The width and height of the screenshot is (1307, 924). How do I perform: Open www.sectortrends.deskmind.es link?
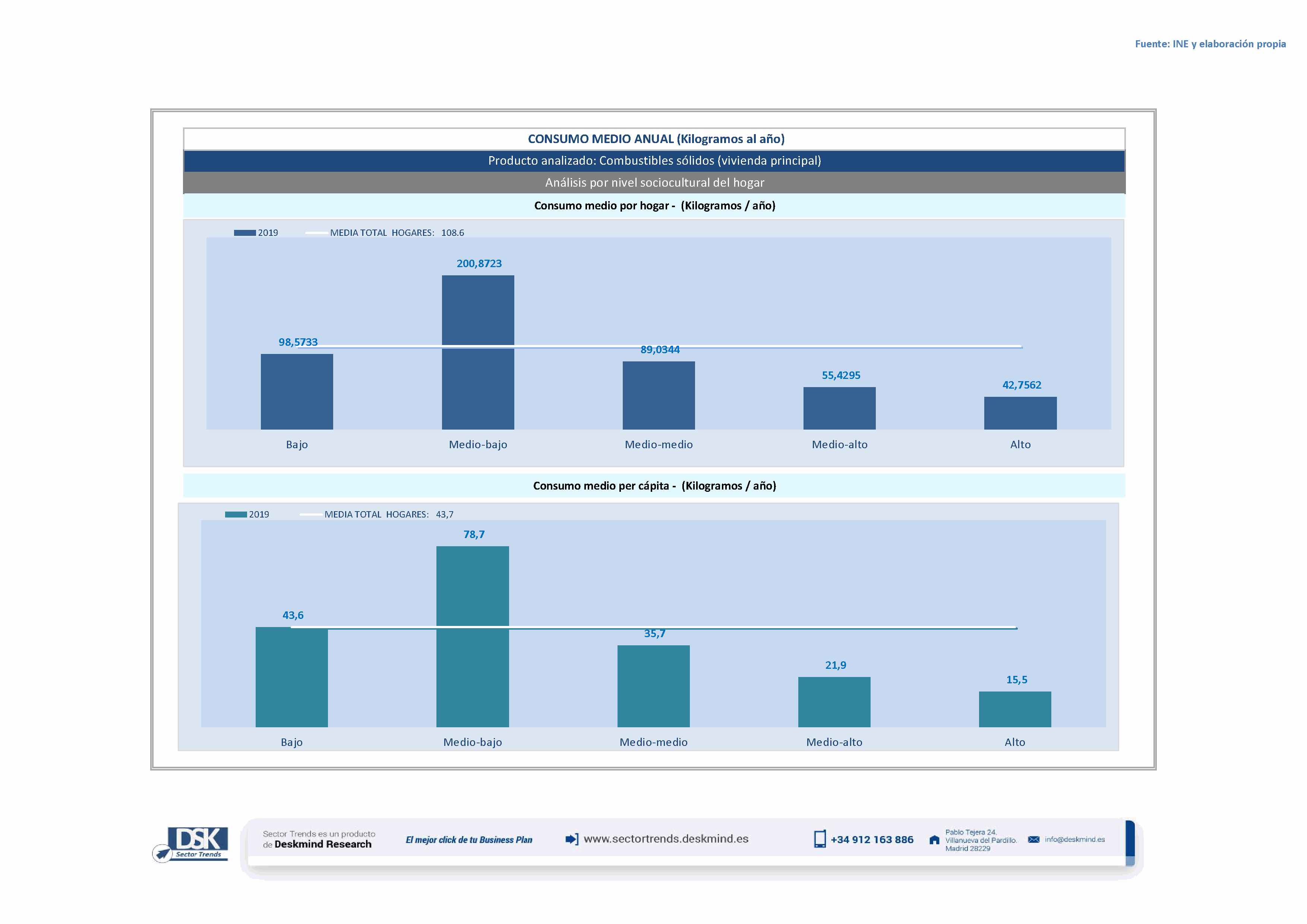coord(666,839)
